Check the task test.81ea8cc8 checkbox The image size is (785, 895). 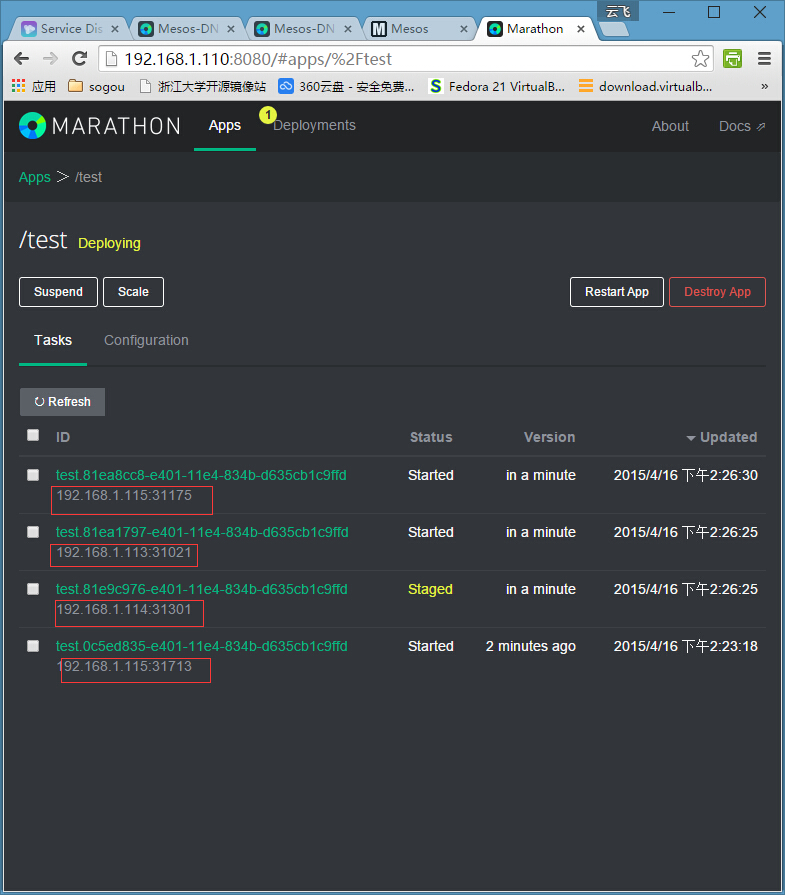pos(33,475)
